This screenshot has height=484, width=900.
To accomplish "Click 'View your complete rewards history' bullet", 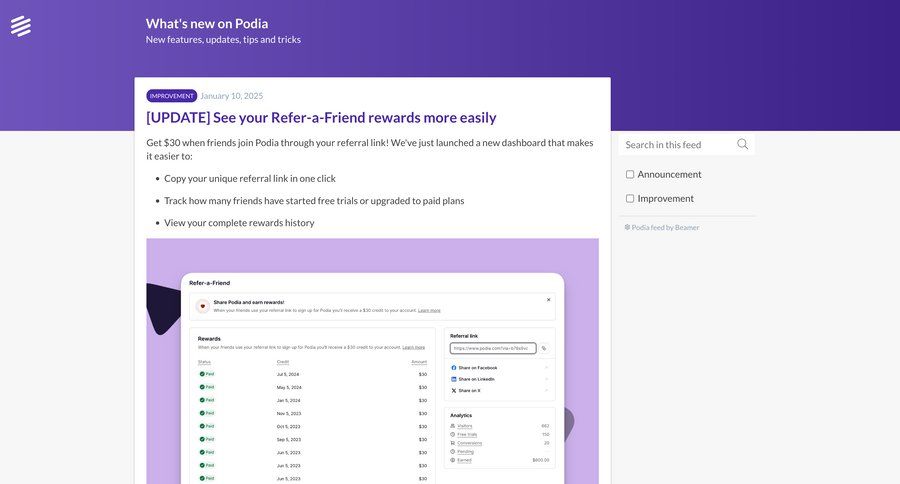I will 239,223.
